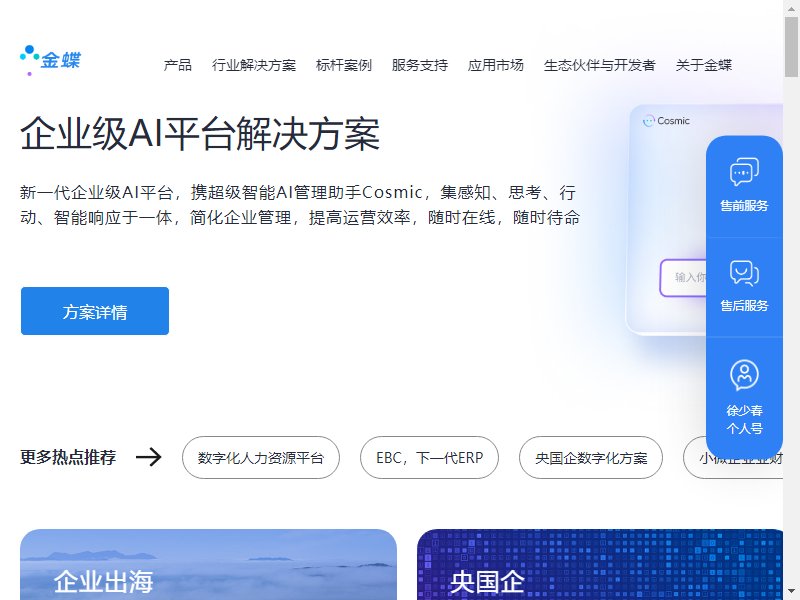Viewport: 800px width, 600px height.
Task: Select the EBC，下一代ERP tag
Action: pyautogui.click(x=429, y=458)
